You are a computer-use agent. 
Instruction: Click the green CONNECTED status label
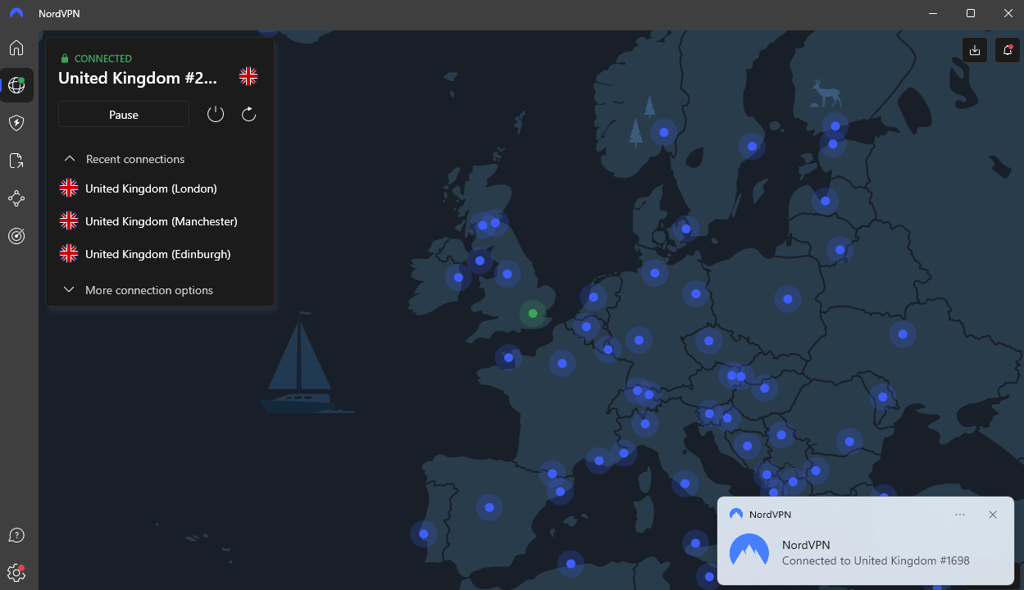103,58
